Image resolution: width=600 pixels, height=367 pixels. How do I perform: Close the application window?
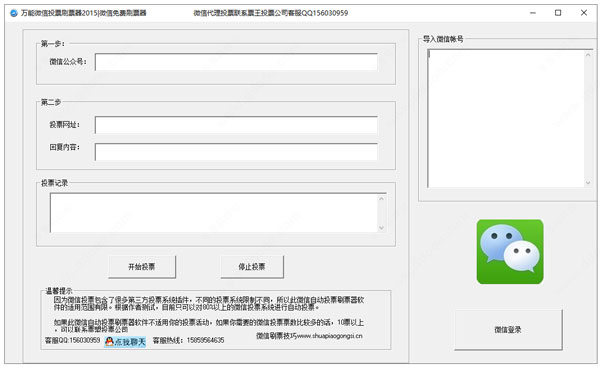click(x=584, y=13)
